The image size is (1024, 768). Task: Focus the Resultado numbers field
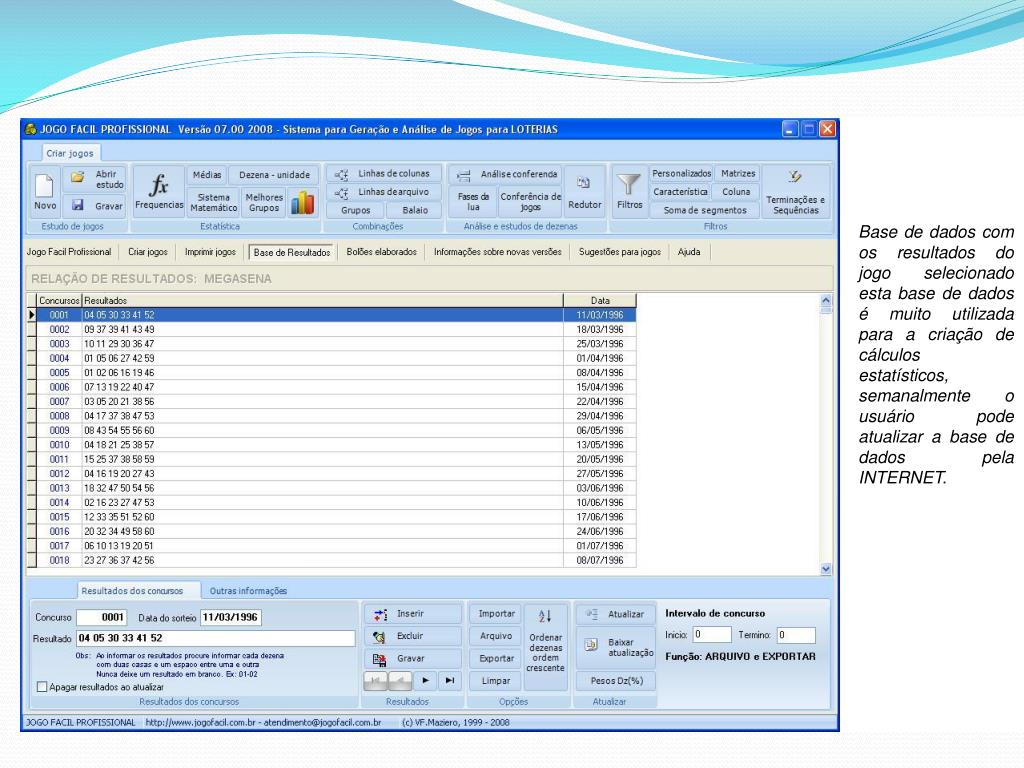point(216,638)
